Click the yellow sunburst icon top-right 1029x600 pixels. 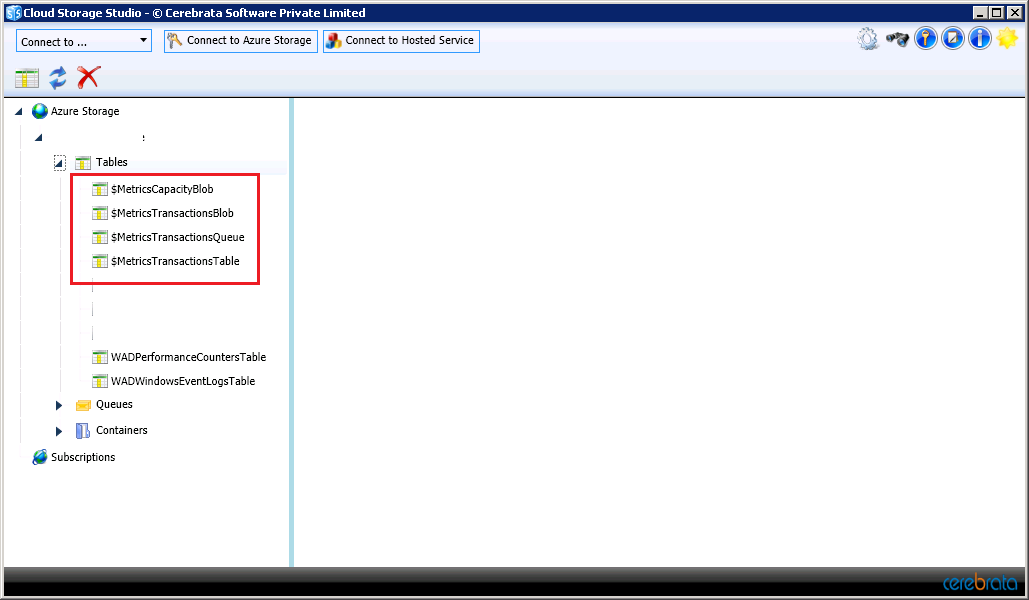point(1006,38)
